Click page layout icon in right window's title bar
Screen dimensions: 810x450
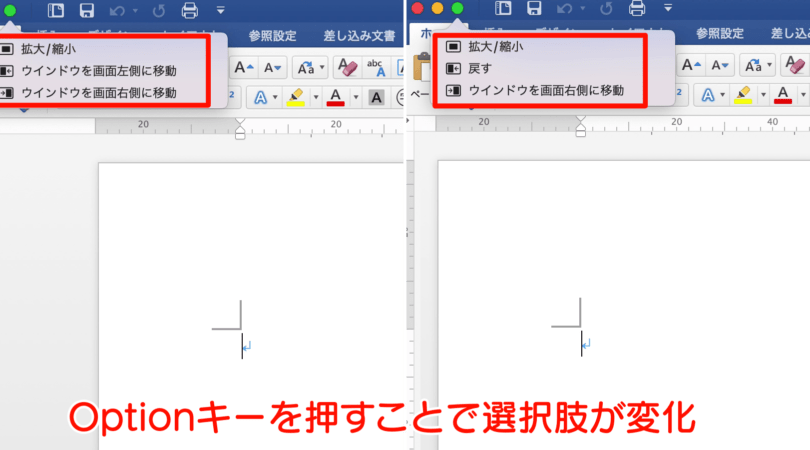click(x=503, y=8)
